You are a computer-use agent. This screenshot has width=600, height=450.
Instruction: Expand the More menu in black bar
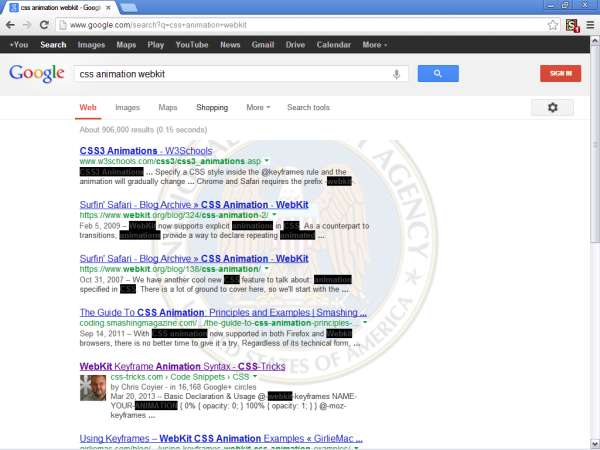375,45
